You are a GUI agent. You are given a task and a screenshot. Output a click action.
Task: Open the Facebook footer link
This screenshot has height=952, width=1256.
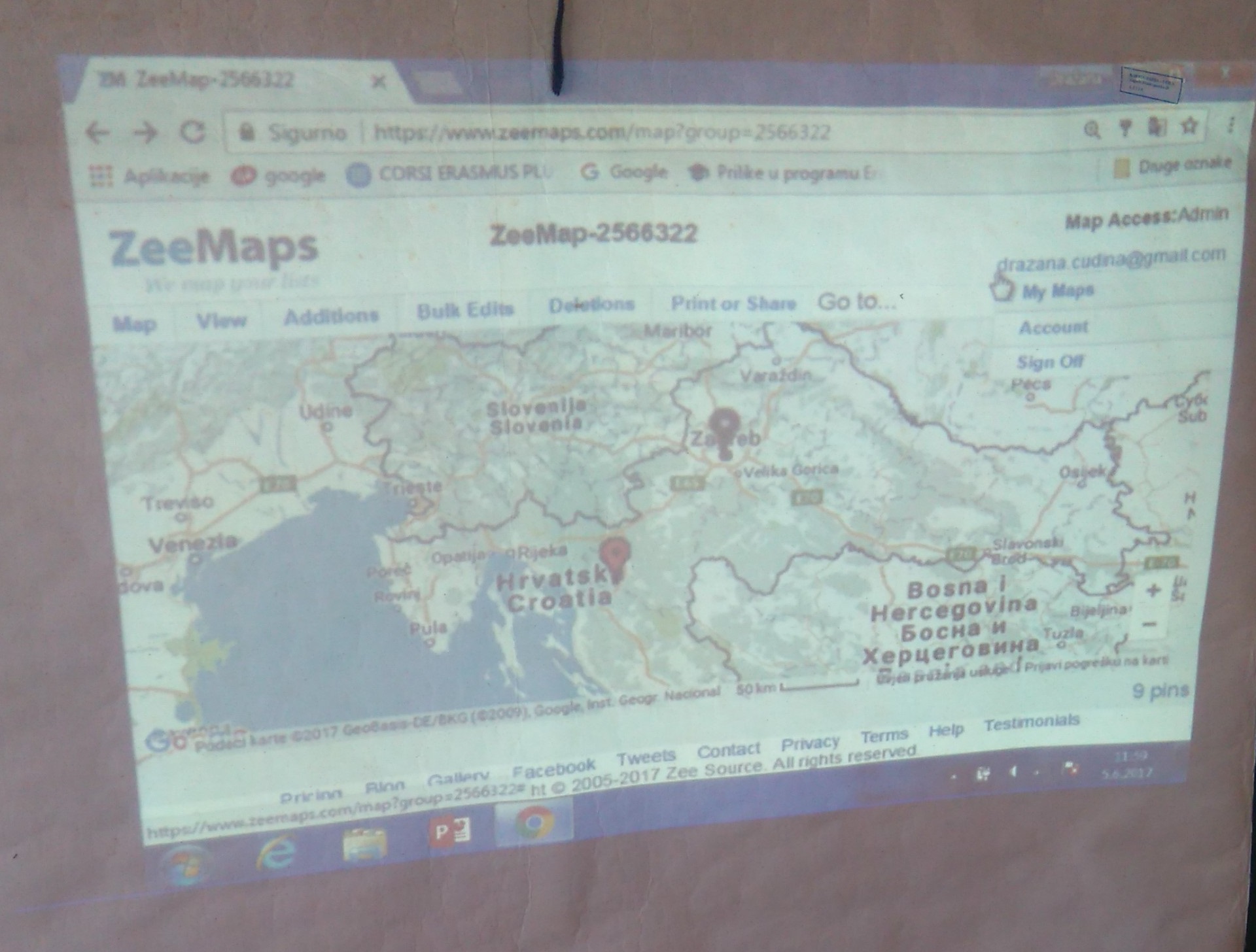553,768
